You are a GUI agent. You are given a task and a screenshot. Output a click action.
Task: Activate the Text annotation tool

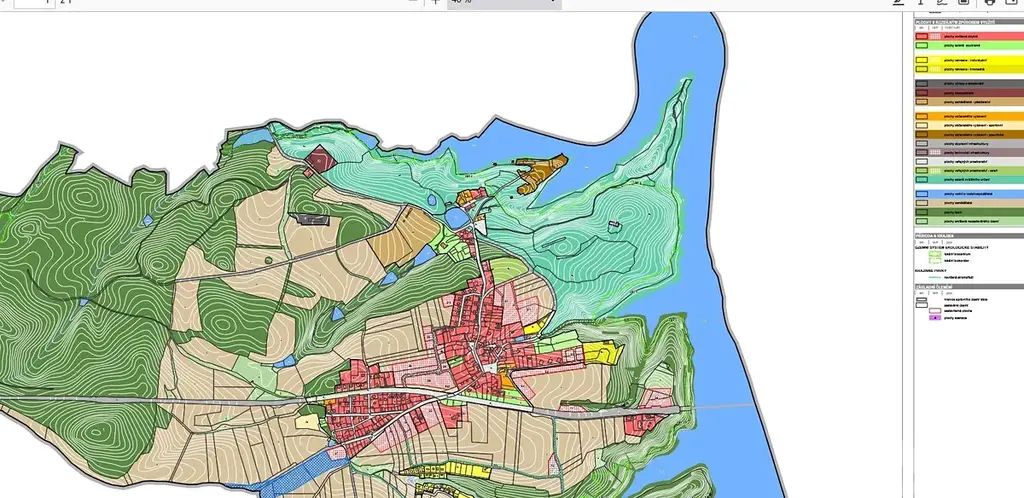[x=921, y=3]
